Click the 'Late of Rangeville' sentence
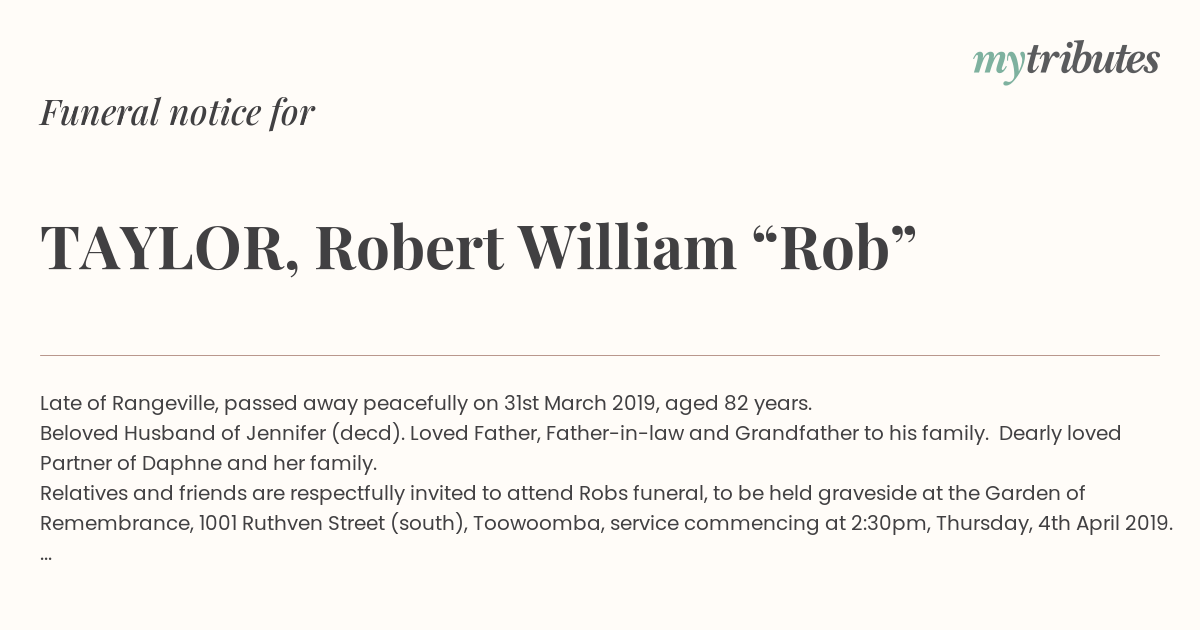This screenshot has height=630, width=1200. [x=426, y=404]
